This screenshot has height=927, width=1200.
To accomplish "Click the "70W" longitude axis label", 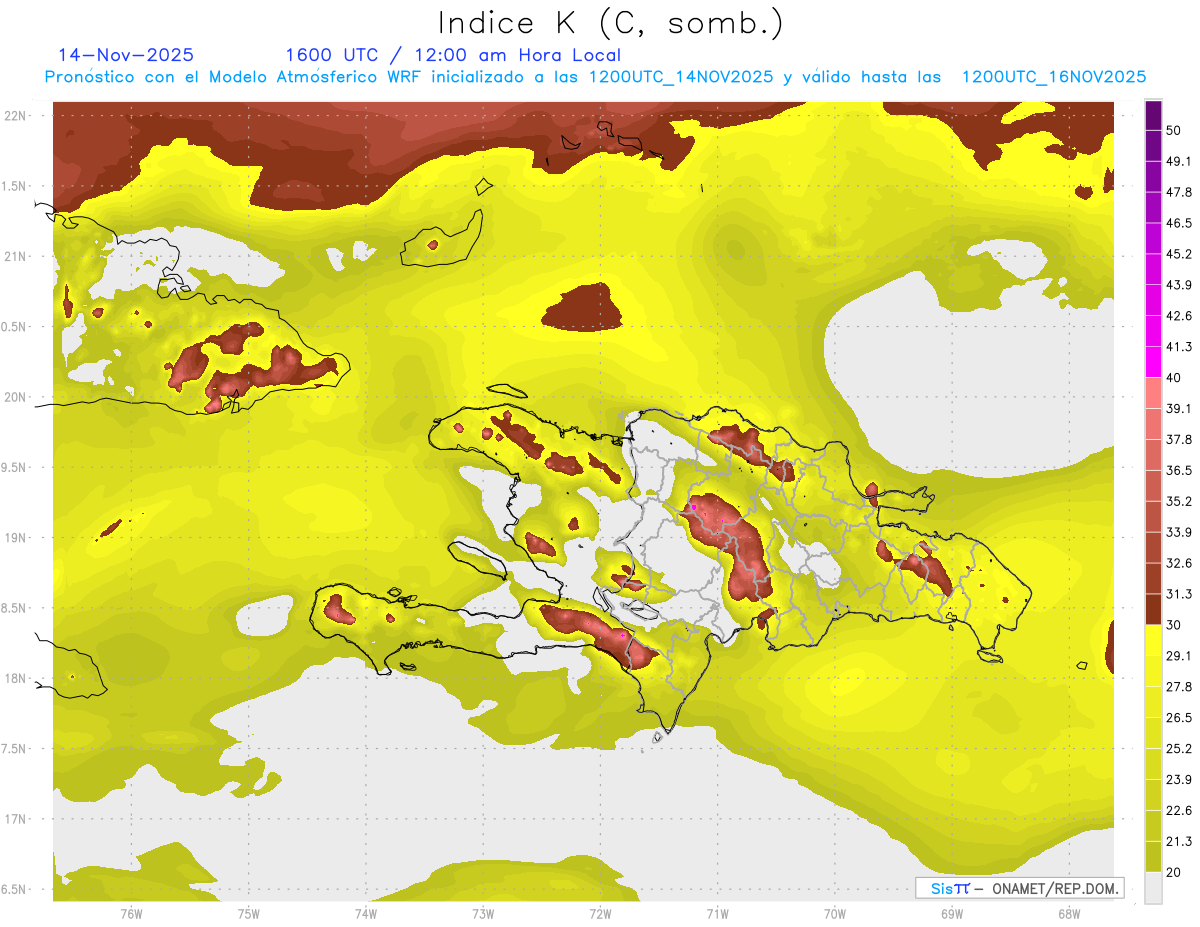I will click(835, 914).
